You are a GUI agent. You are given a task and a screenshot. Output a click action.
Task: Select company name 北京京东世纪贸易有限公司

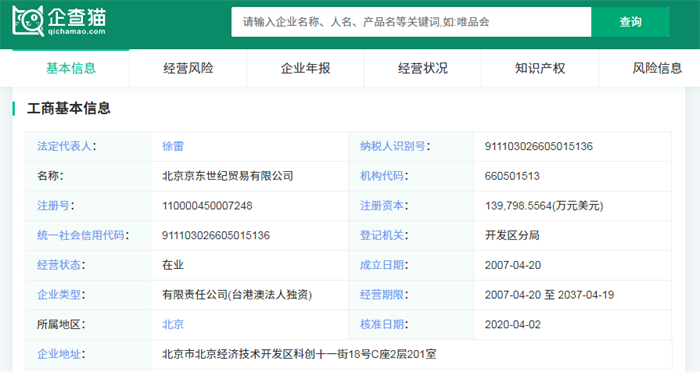pos(228,176)
